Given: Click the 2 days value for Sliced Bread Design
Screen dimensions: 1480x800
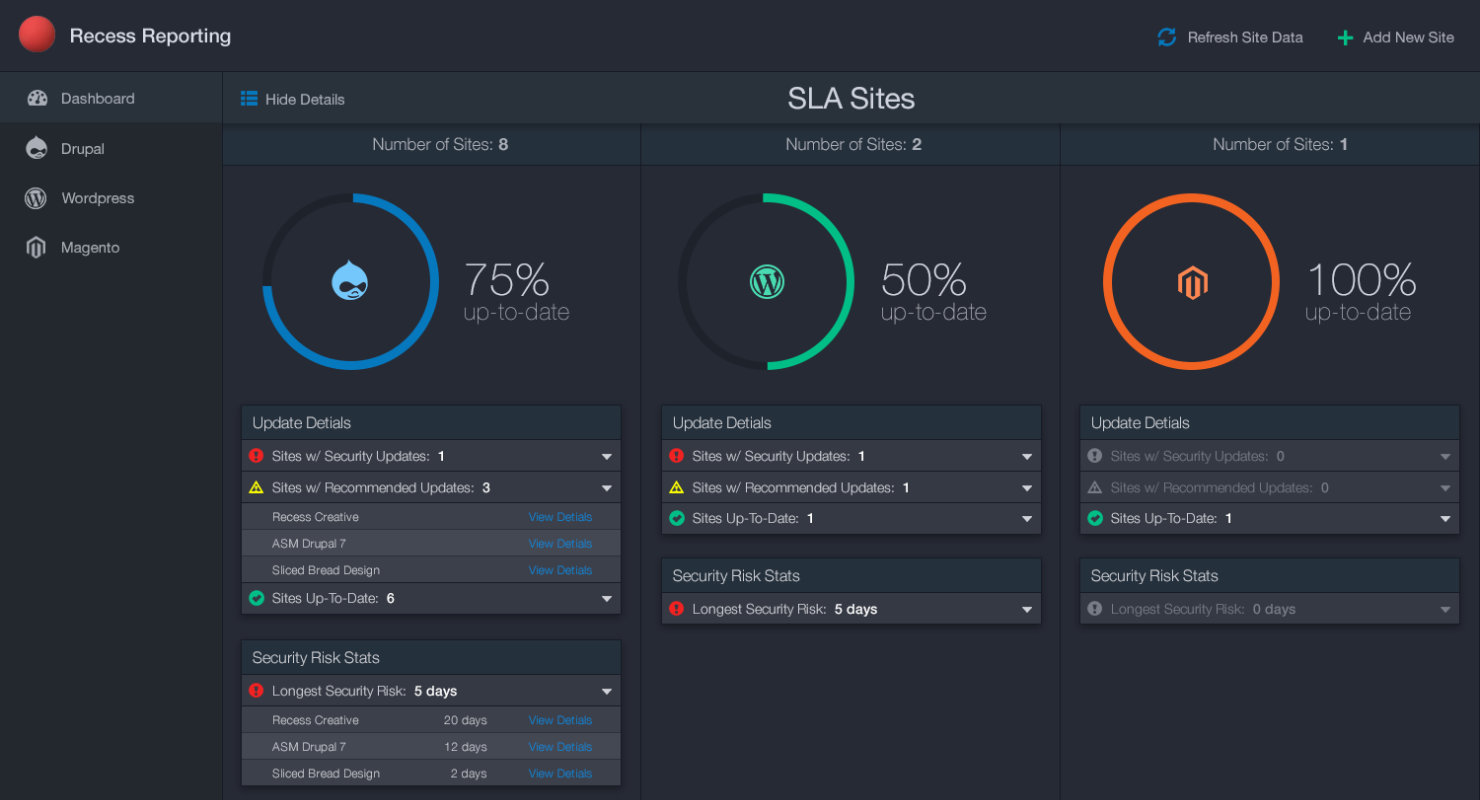Looking at the screenshot, I should click(x=468, y=773).
